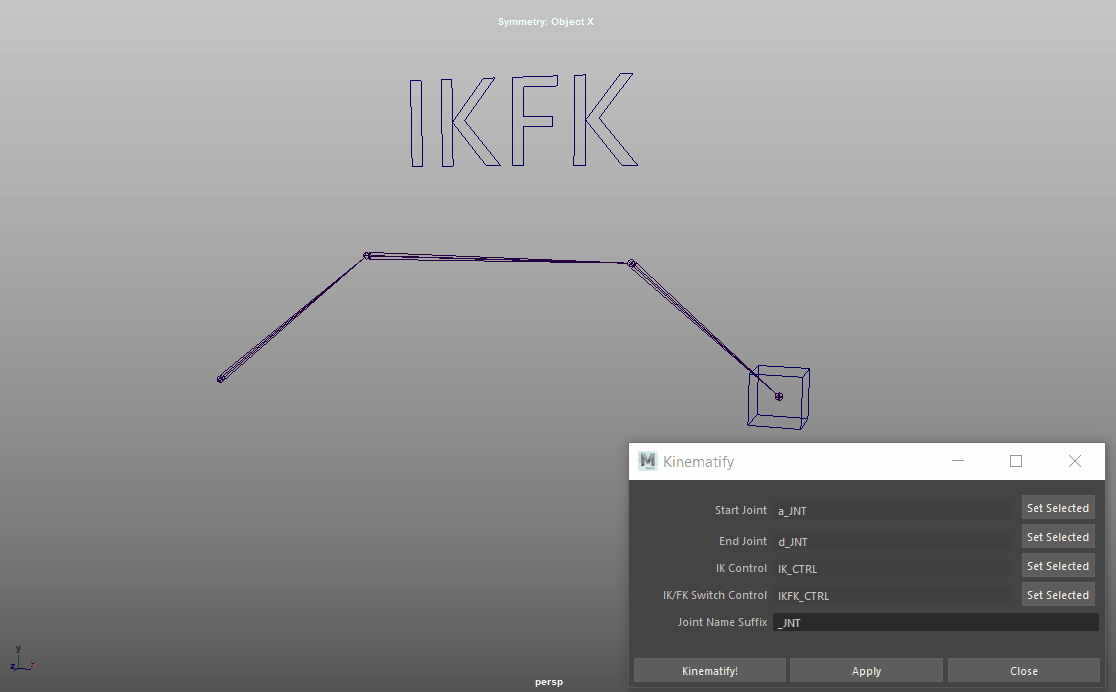This screenshot has width=1116, height=692.
Task: Set Selected for End Joint
Action: tap(1058, 537)
